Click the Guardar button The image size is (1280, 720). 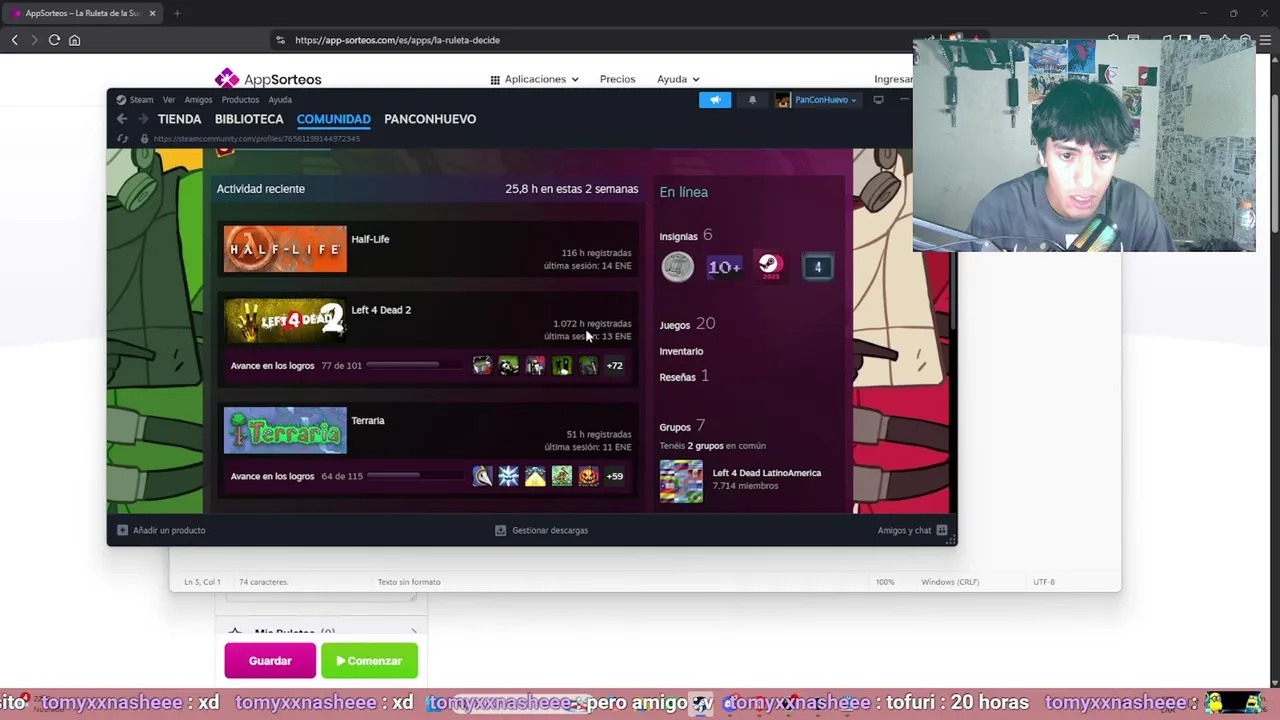click(270, 661)
